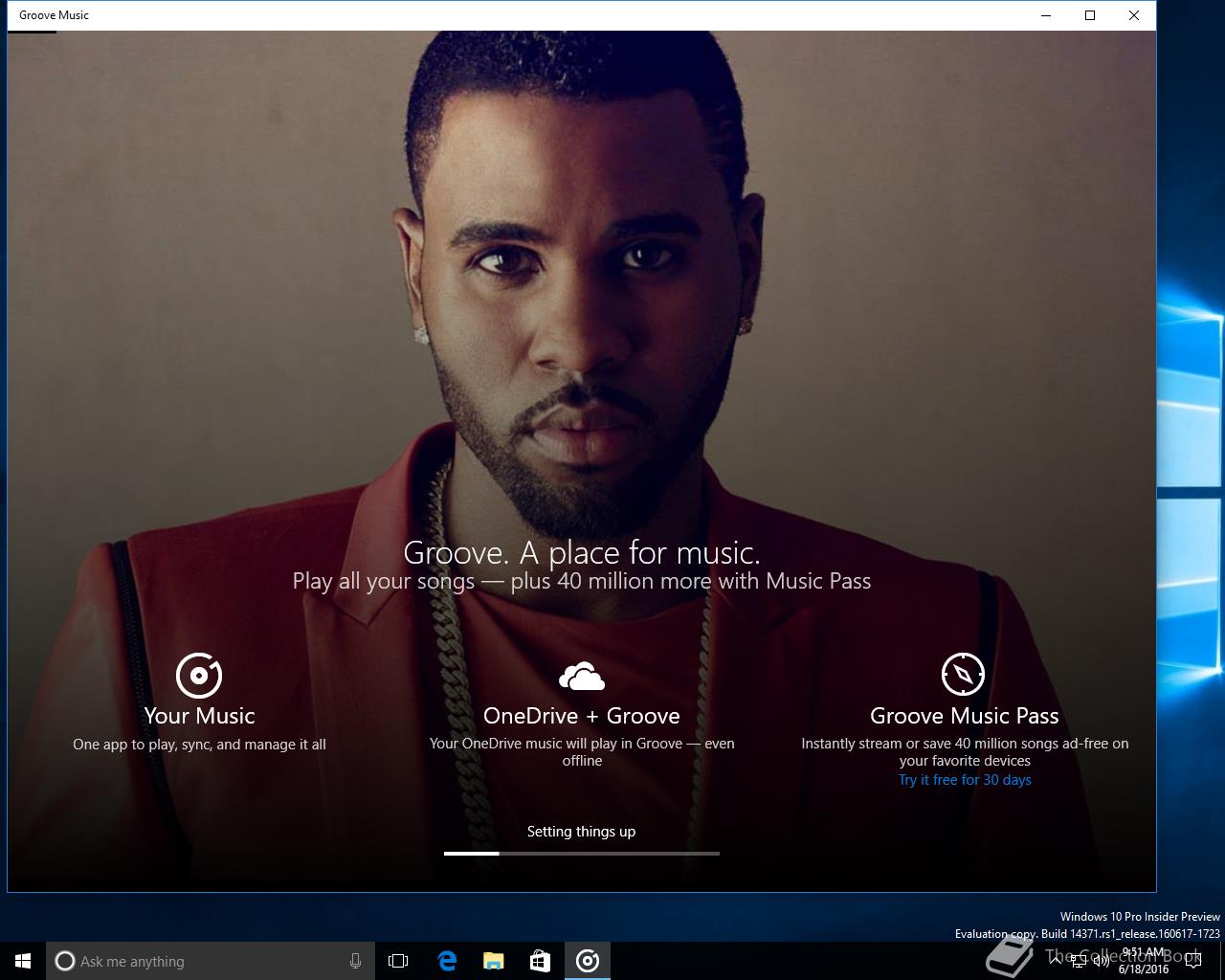Viewport: 1225px width, 980px height.
Task: Open the Action Center notifications icon
Action: click(x=1192, y=961)
